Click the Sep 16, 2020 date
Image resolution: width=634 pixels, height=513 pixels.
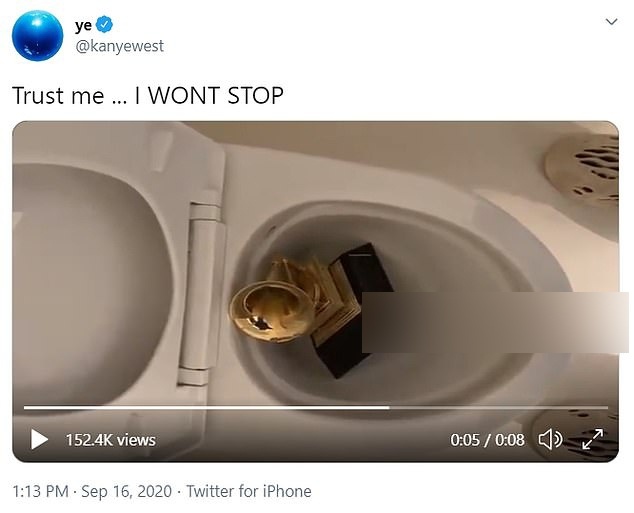(x=126, y=491)
